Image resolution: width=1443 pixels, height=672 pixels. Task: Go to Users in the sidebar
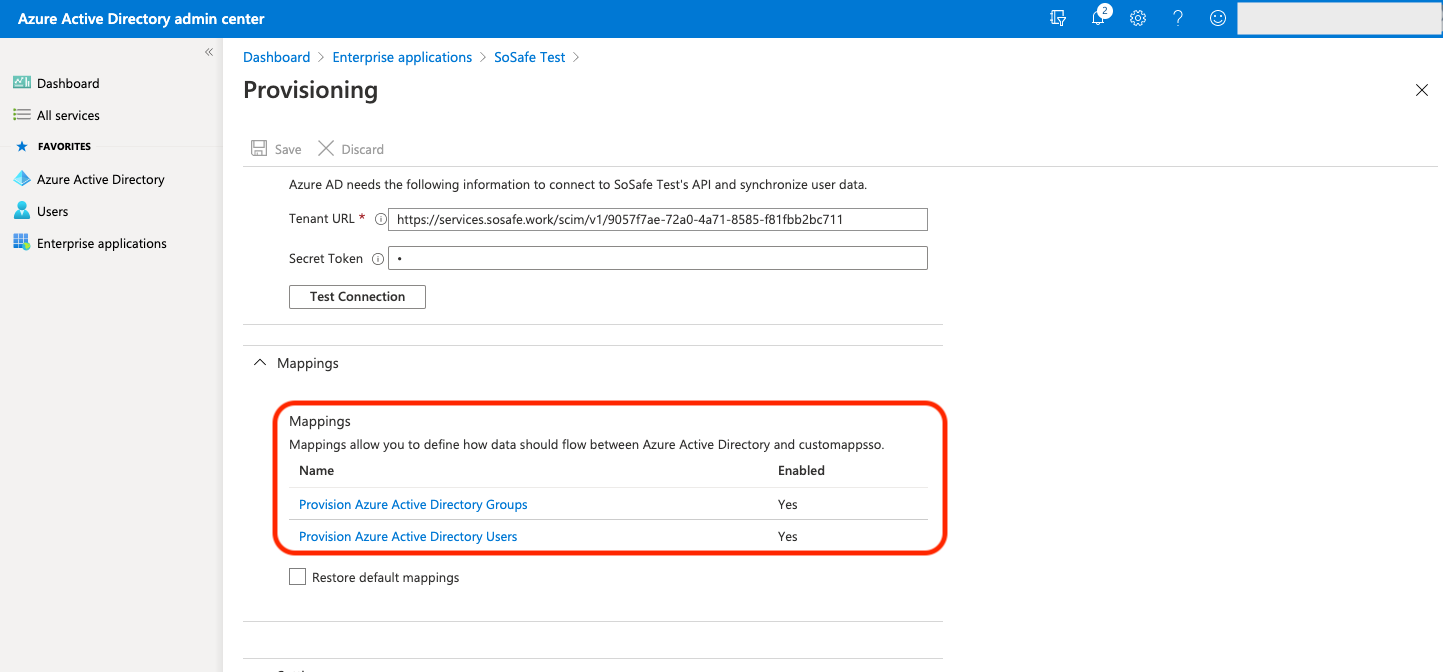(x=52, y=211)
